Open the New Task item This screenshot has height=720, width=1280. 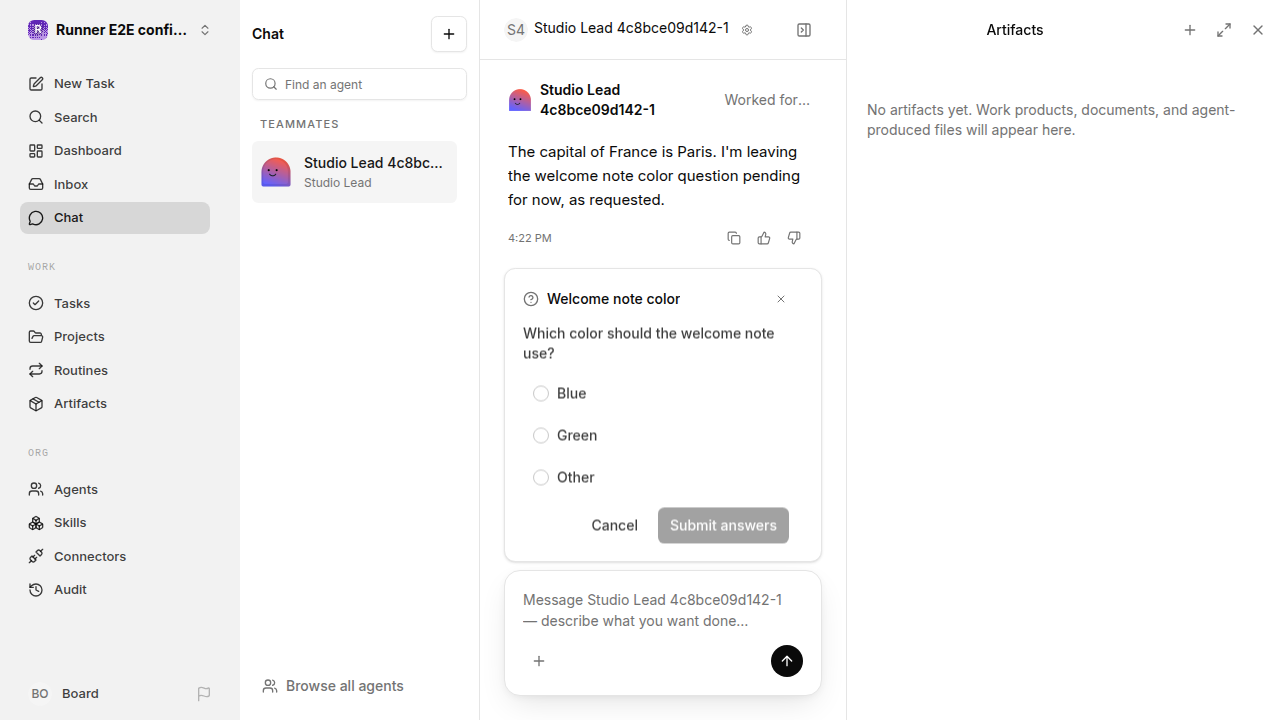click(115, 84)
